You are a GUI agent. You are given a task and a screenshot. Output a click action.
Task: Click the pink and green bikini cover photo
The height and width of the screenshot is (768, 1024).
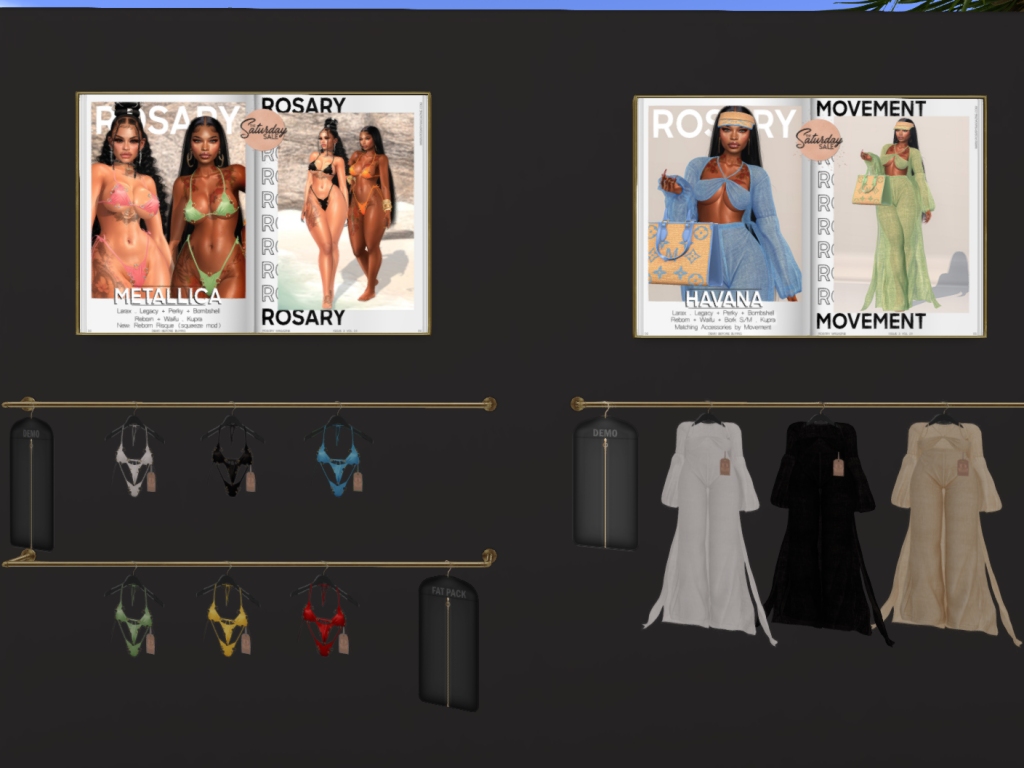click(168, 200)
